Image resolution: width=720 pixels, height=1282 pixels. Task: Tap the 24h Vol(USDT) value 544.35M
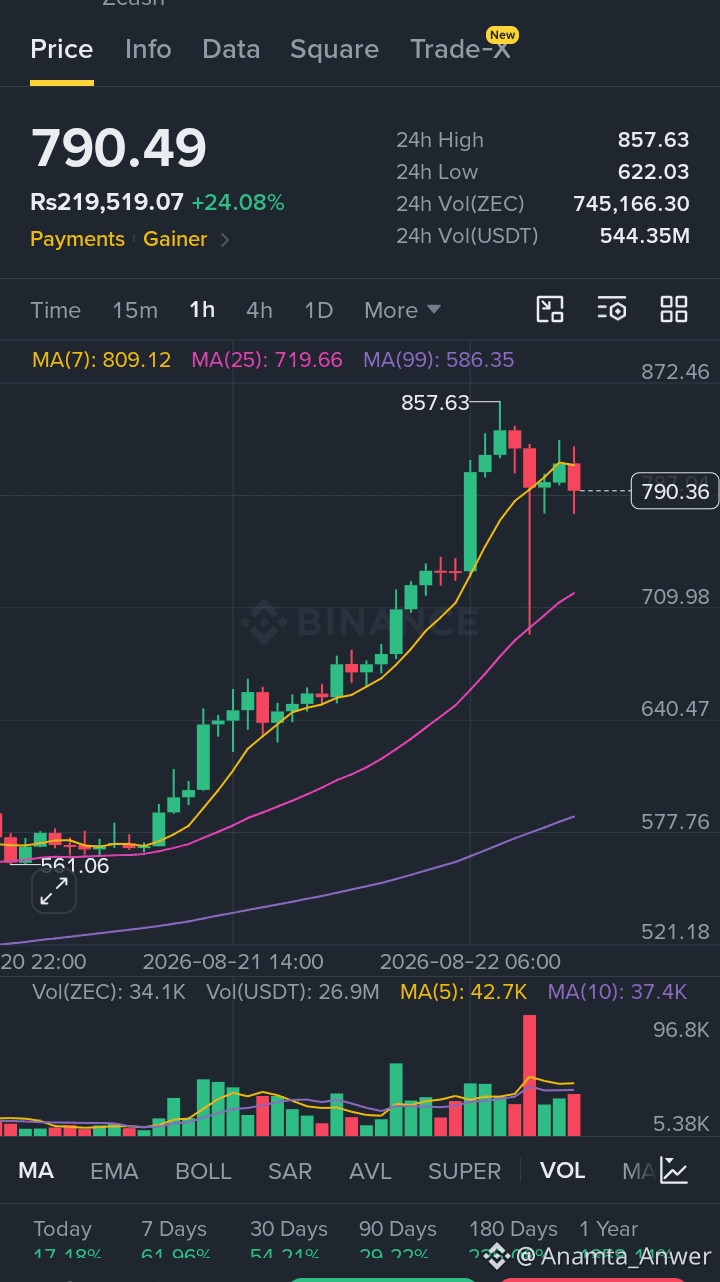coord(645,236)
